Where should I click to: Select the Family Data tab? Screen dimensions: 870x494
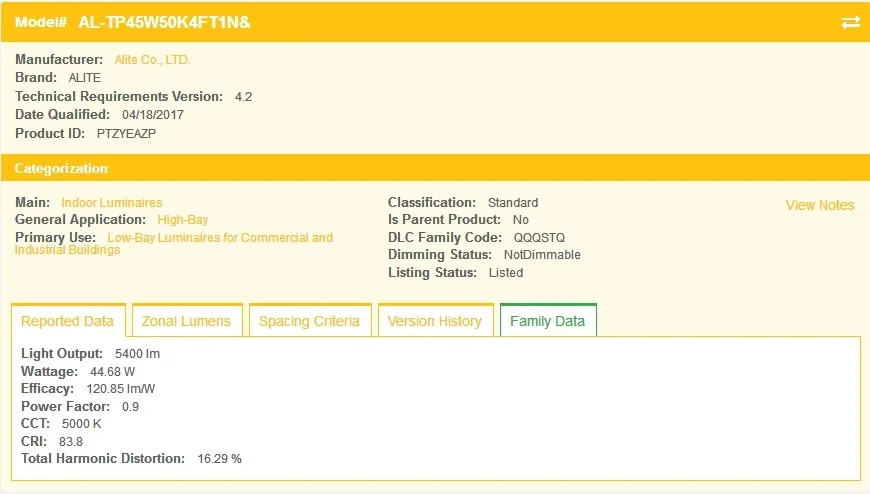548,321
